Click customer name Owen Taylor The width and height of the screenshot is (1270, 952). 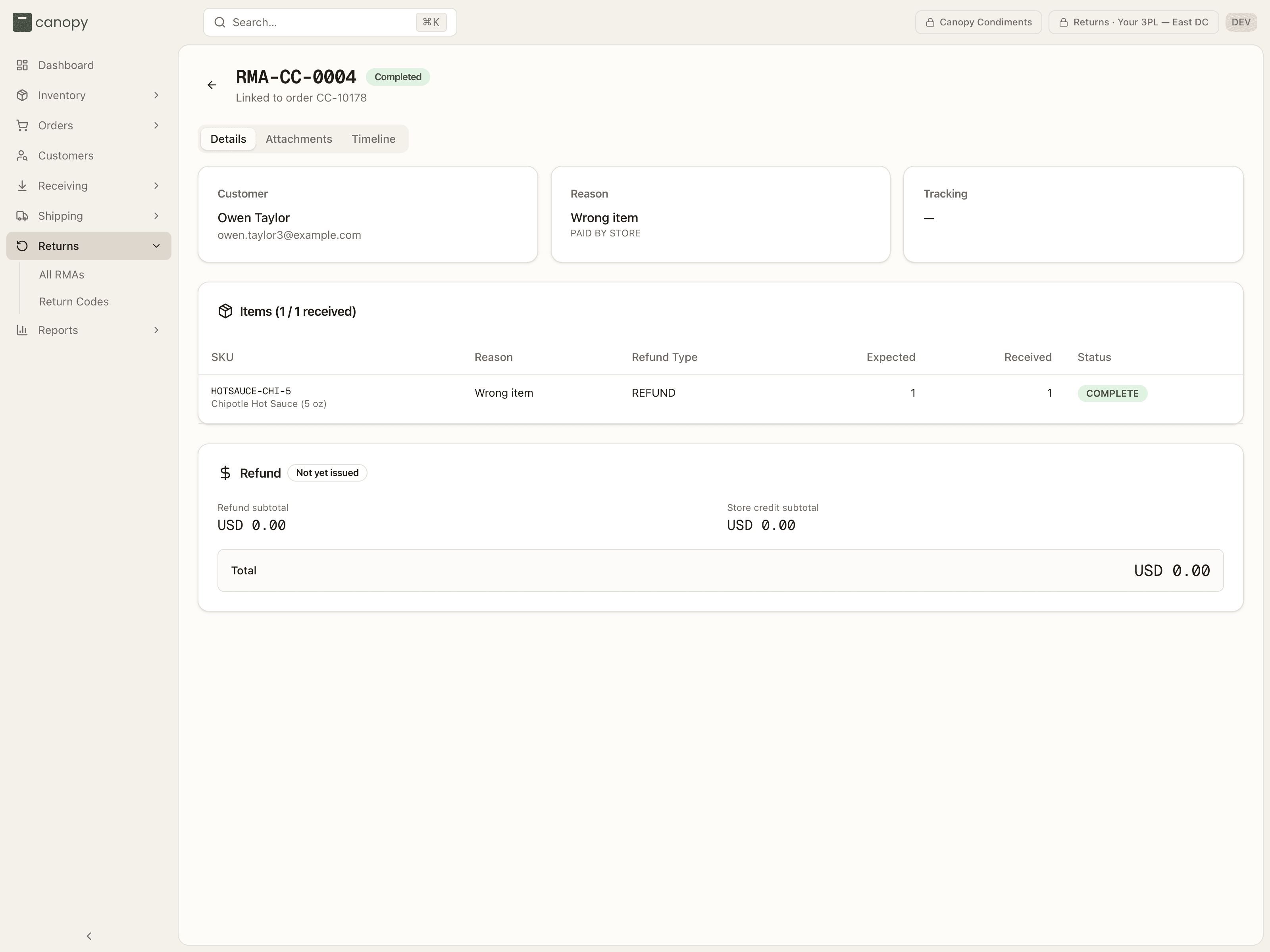(x=254, y=218)
